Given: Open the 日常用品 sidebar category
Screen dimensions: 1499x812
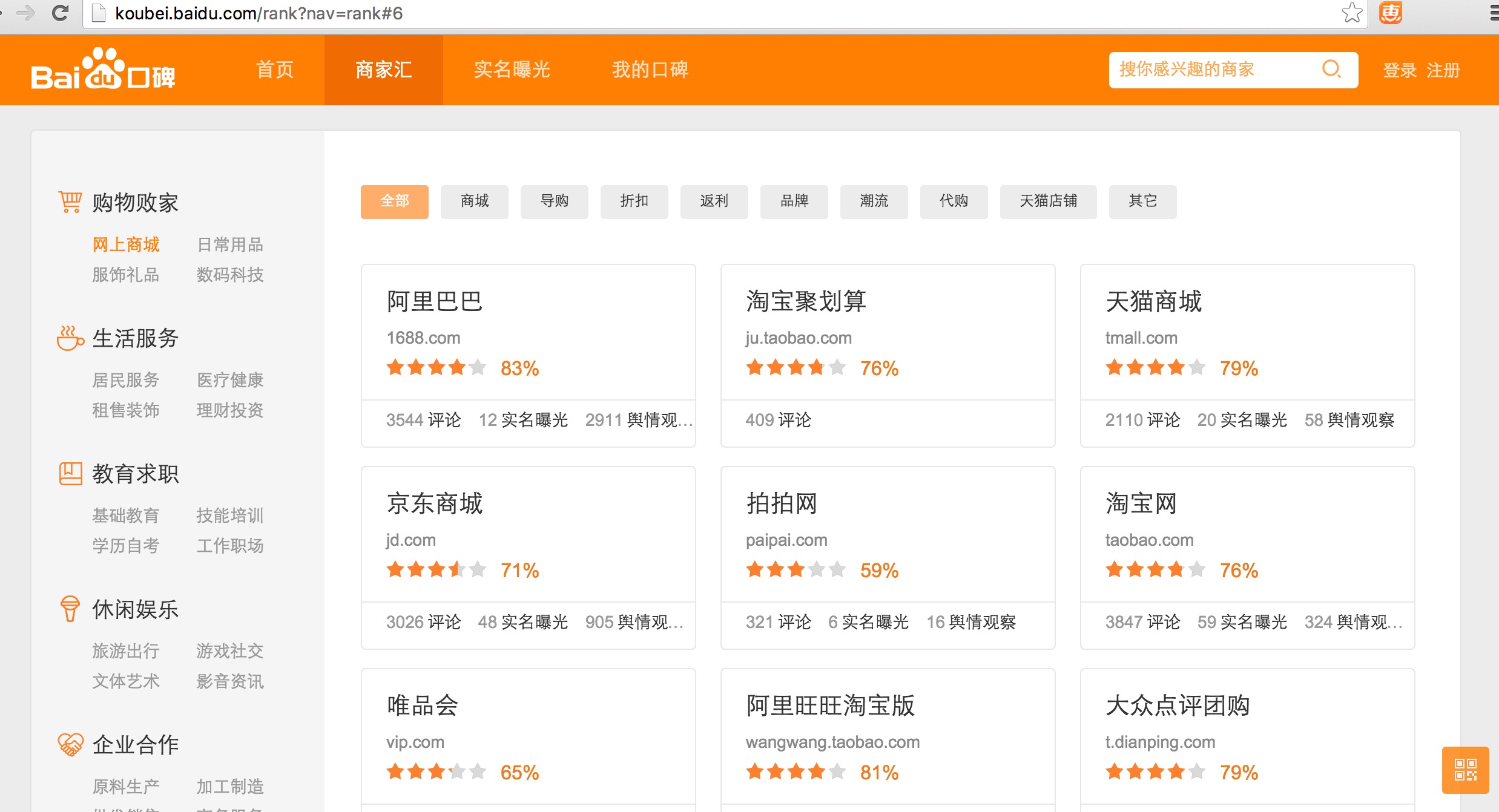Looking at the screenshot, I should point(230,244).
